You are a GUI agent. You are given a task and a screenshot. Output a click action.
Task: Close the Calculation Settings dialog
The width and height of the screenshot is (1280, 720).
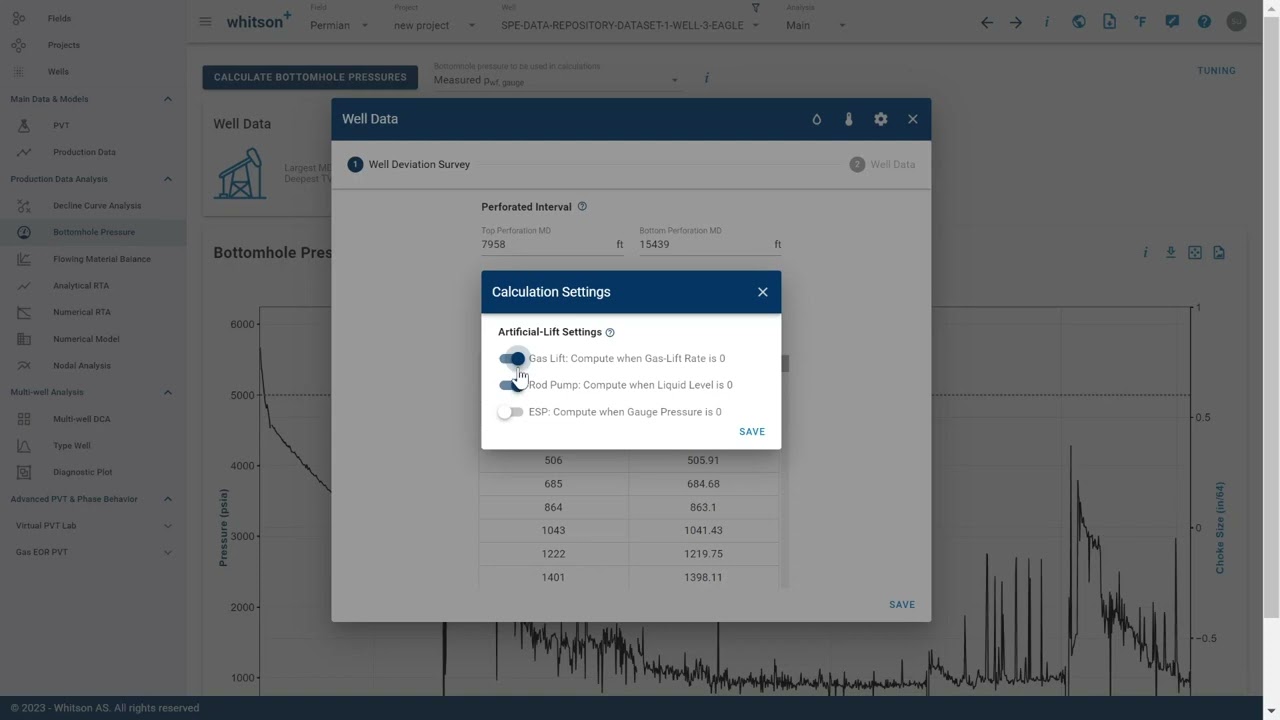click(763, 292)
